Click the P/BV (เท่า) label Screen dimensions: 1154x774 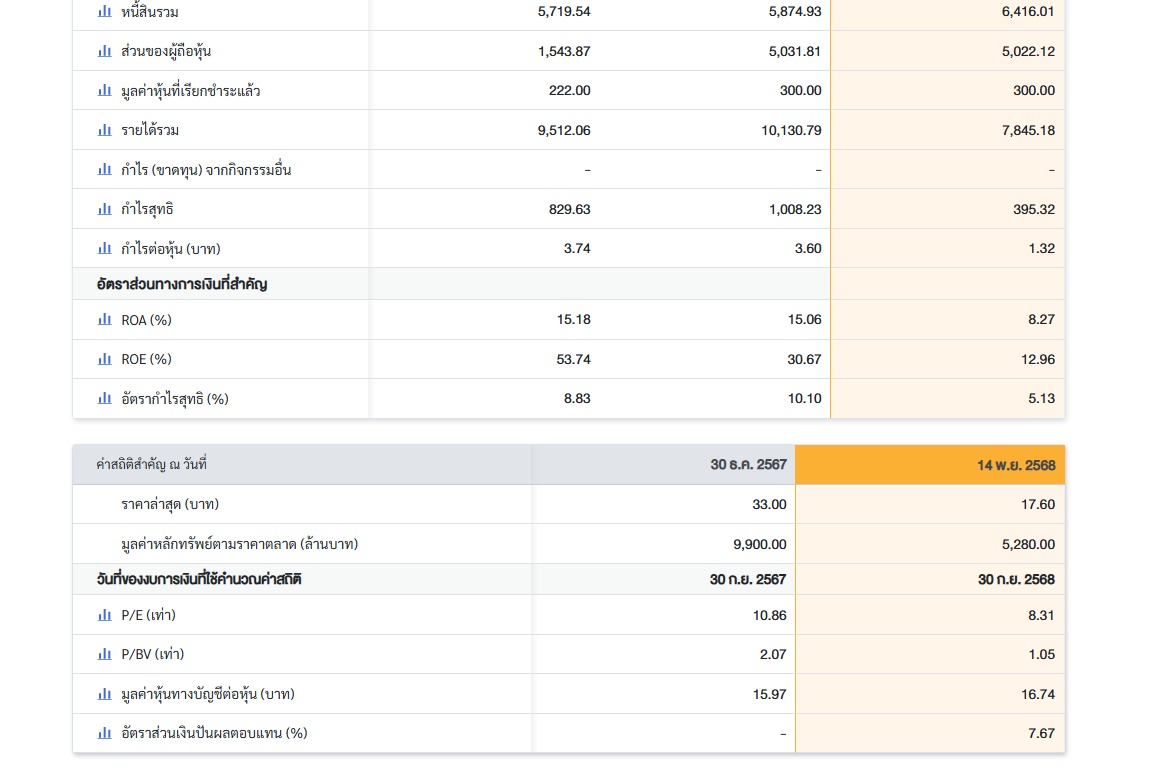coord(152,654)
